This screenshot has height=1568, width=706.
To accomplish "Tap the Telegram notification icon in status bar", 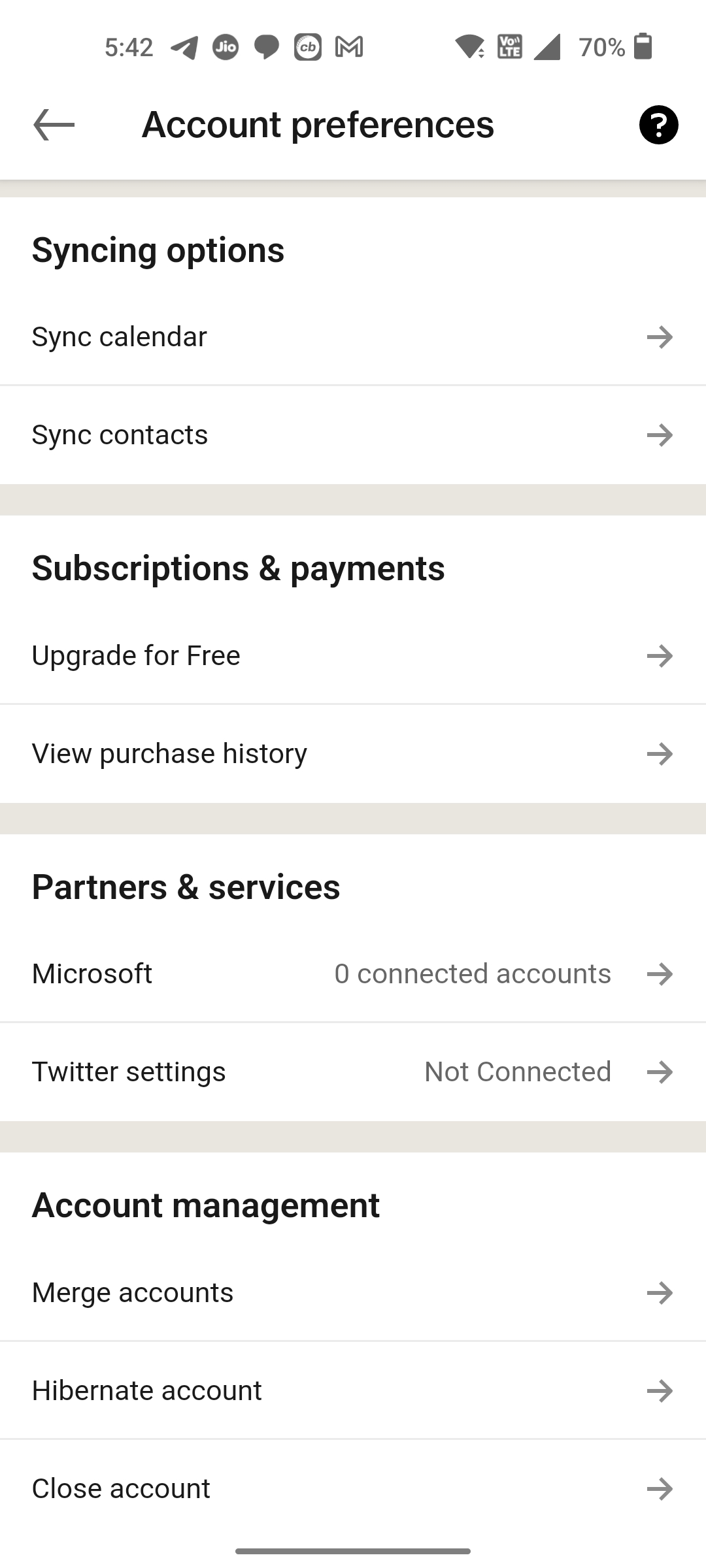I will coord(184,47).
